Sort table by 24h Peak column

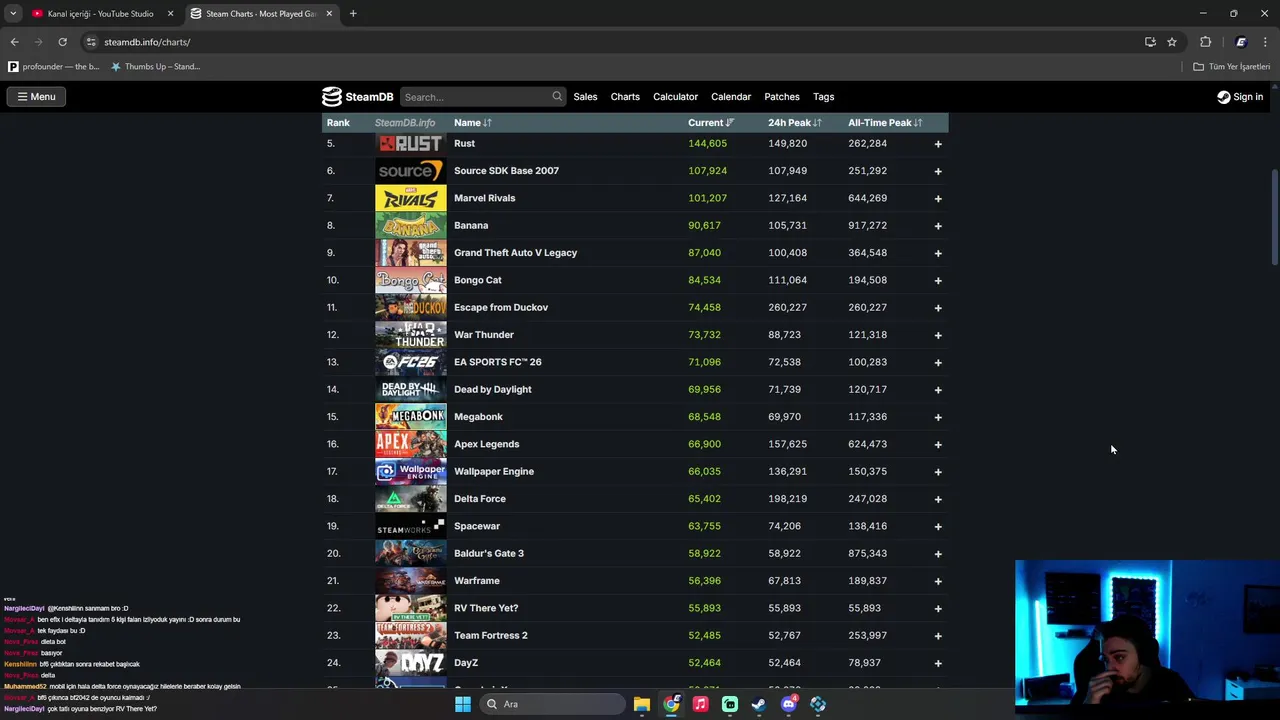[794, 123]
